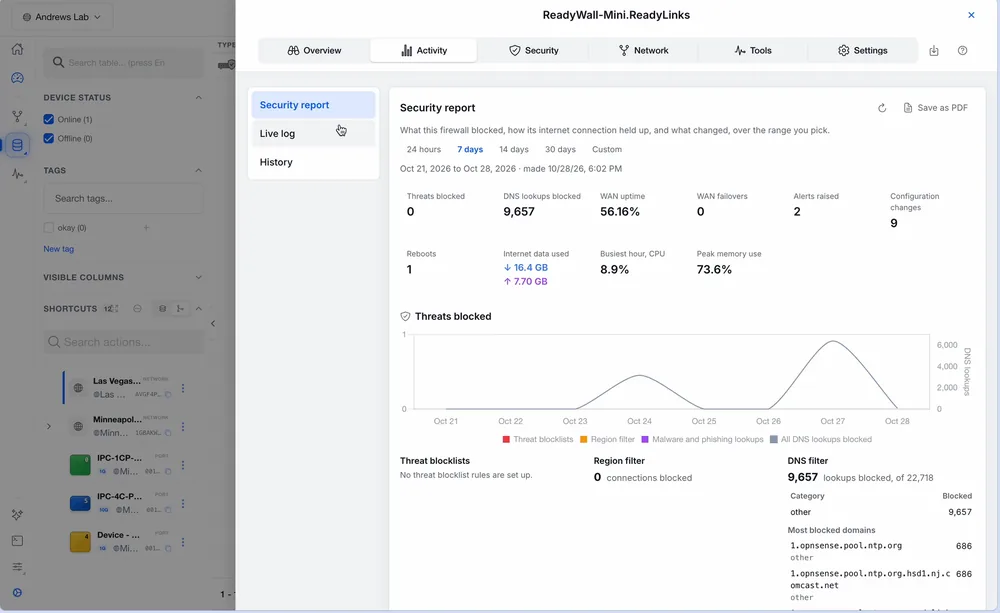
Task: Open the Live log page
Action: coord(313,133)
